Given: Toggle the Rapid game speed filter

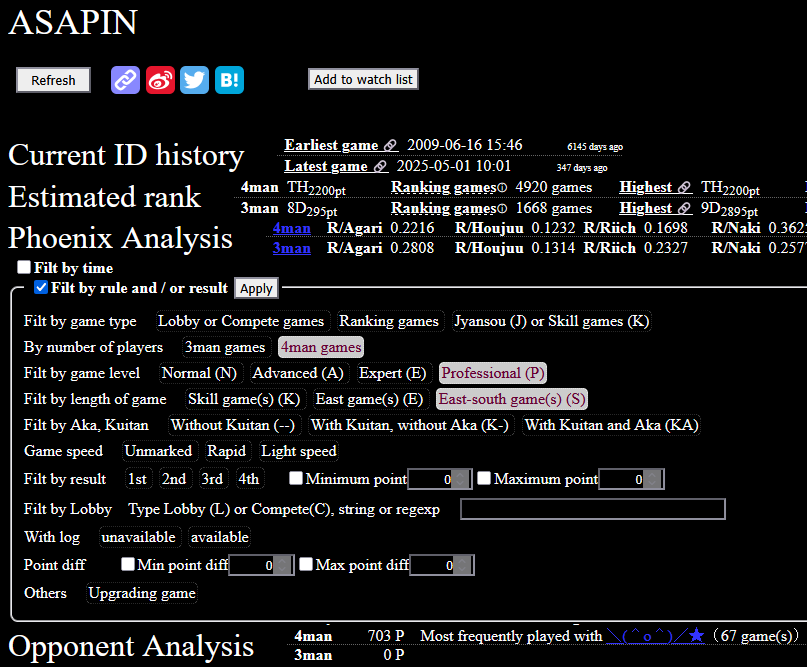Looking at the screenshot, I should click(x=226, y=451).
